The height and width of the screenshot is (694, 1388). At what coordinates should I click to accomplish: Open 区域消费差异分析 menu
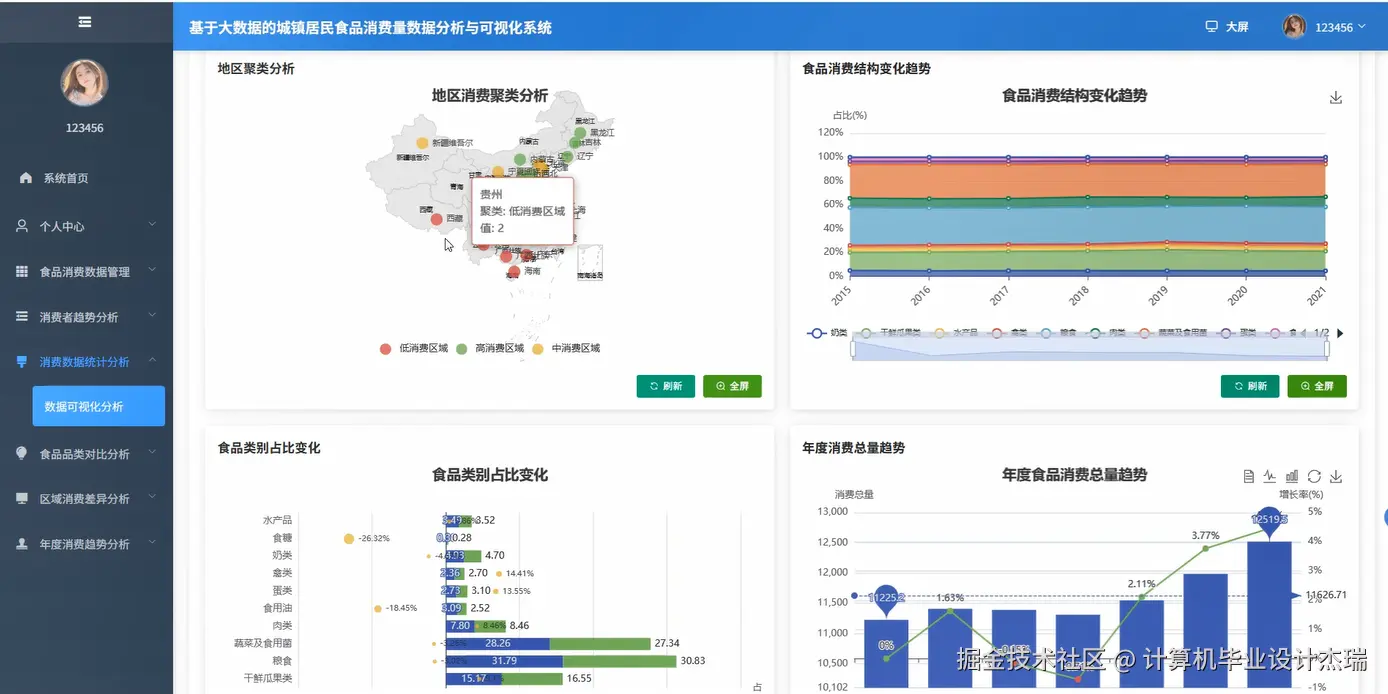point(86,498)
